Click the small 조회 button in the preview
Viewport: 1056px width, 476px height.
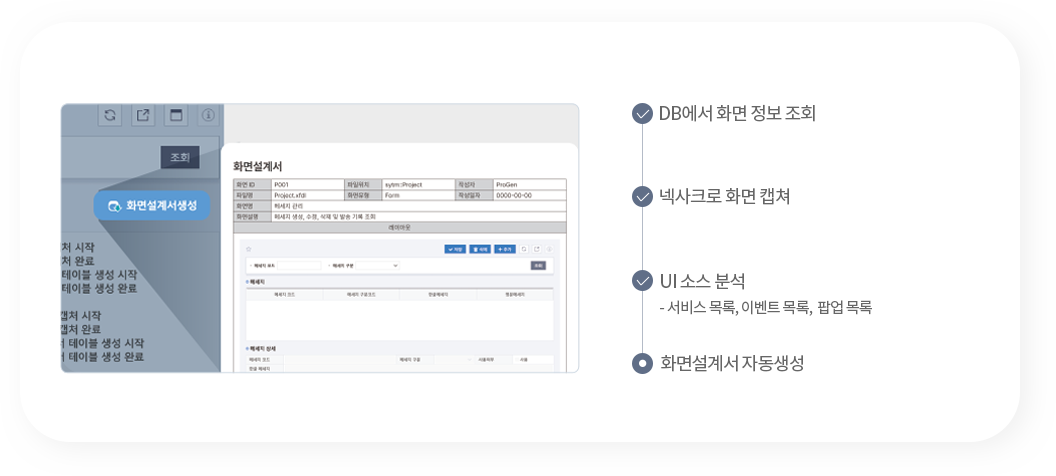point(538,266)
